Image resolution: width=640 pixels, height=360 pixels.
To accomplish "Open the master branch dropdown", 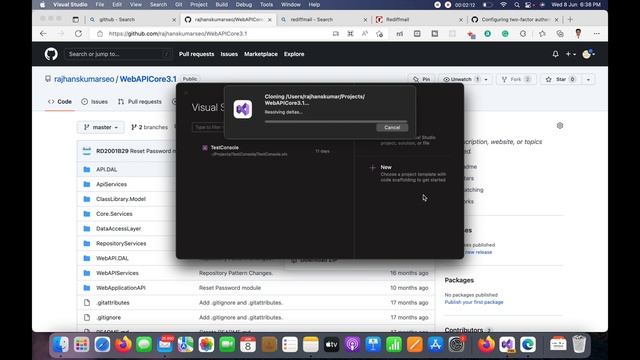I will tap(100, 127).
